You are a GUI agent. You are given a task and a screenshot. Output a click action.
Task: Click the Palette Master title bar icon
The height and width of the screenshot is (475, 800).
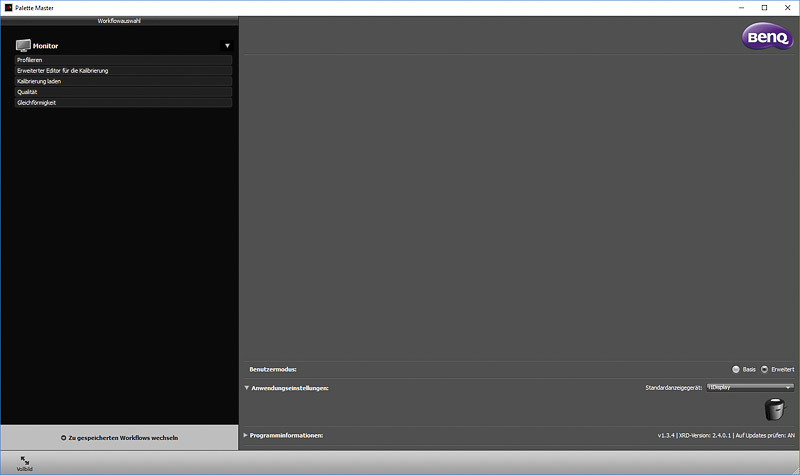pos(9,7)
